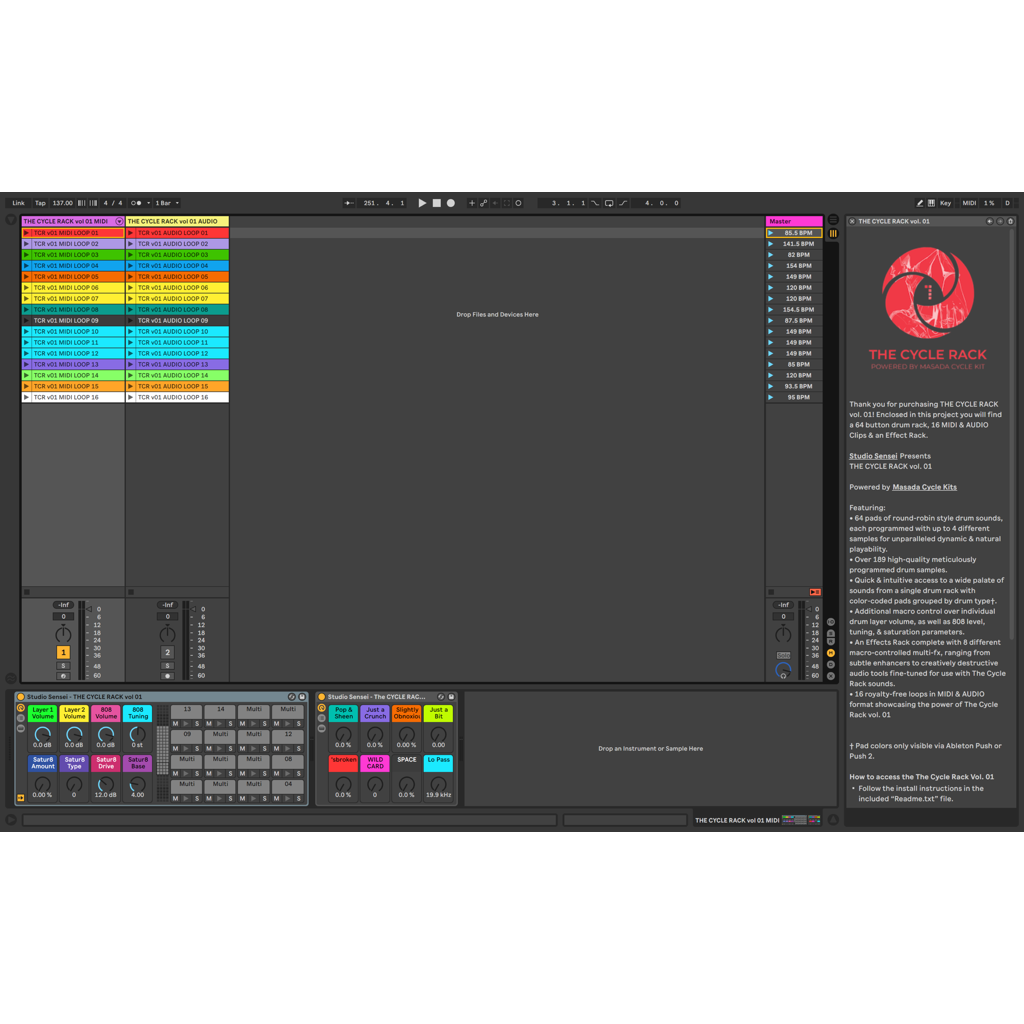Enter Key mapping mode
The image size is (1024, 1024).
(x=946, y=203)
